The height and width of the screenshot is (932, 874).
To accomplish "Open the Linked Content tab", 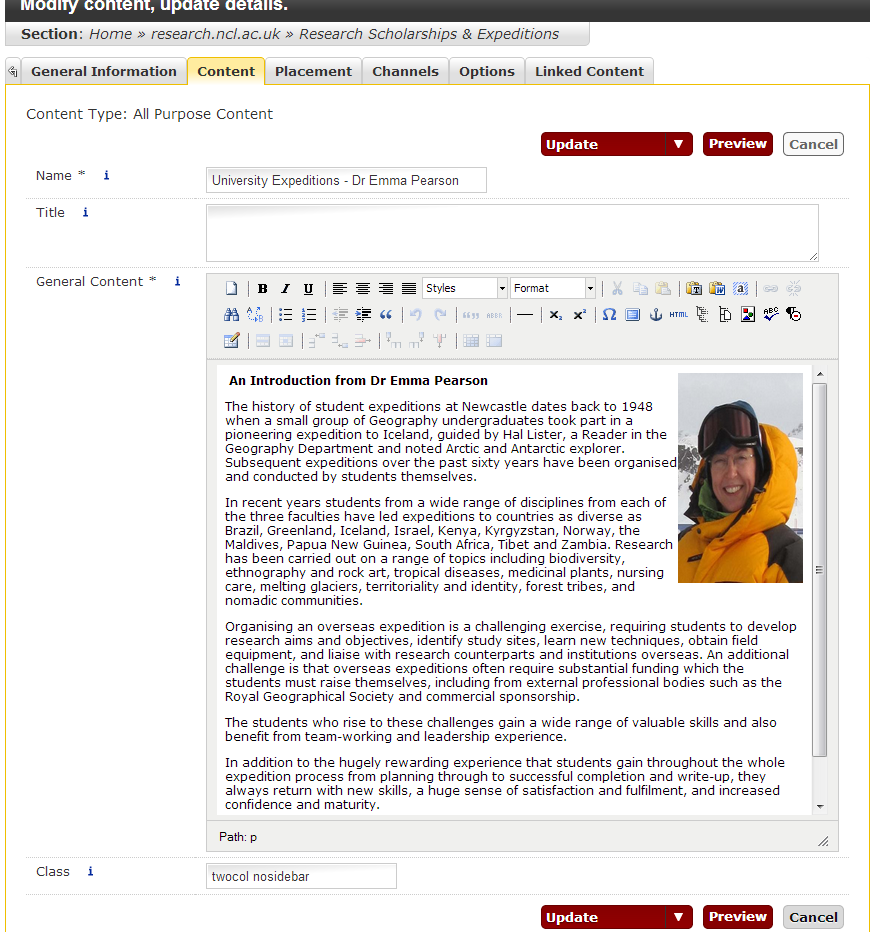I will (589, 71).
